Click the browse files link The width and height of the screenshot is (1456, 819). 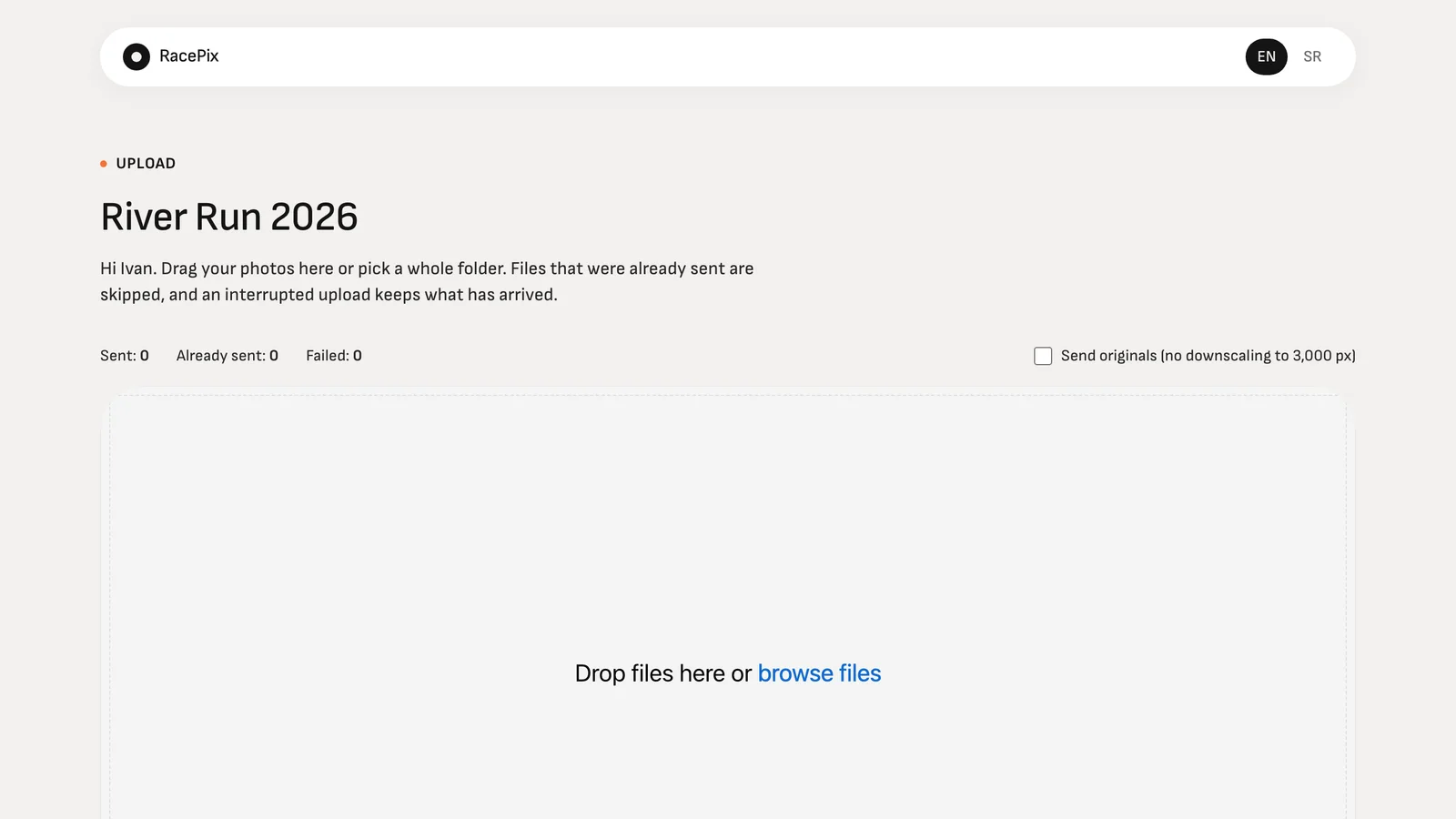819,673
